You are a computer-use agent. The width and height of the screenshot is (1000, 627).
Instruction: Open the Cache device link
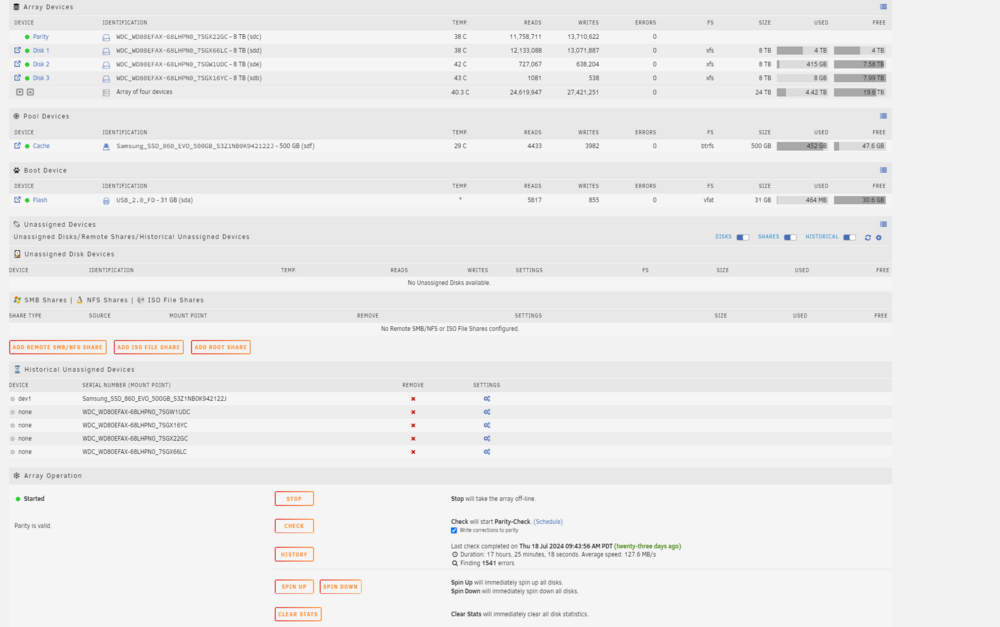[41, 146]
